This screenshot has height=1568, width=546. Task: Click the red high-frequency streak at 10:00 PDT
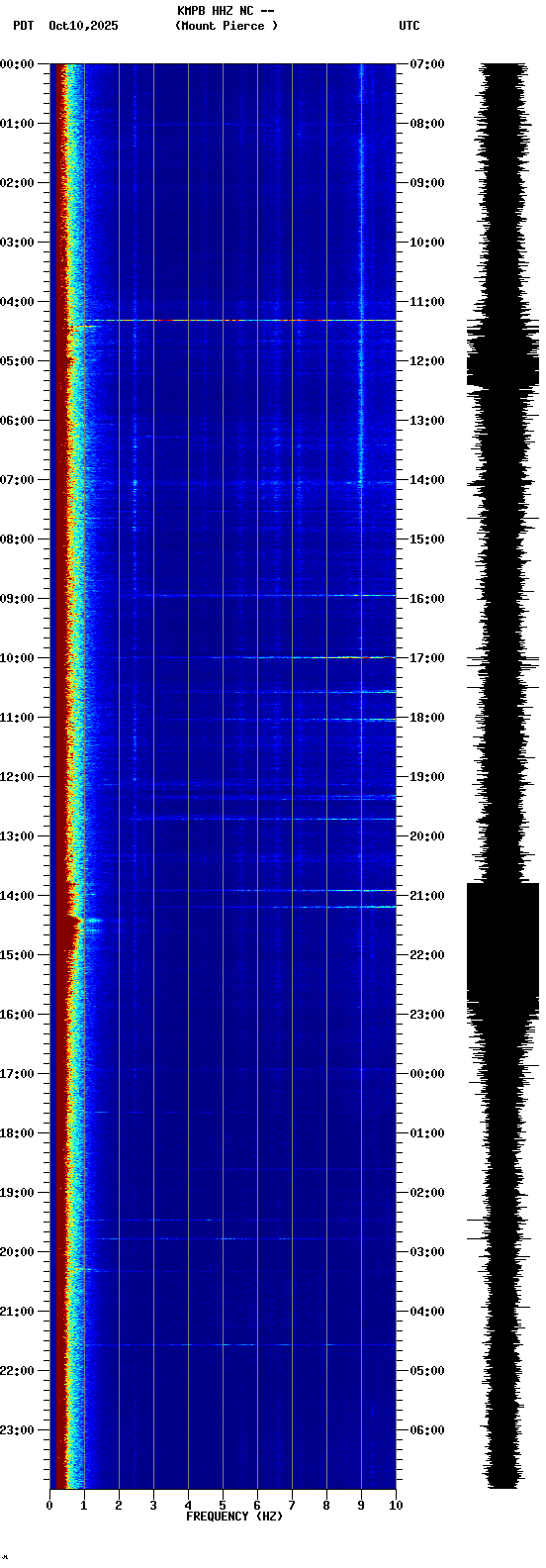point(354,657)
